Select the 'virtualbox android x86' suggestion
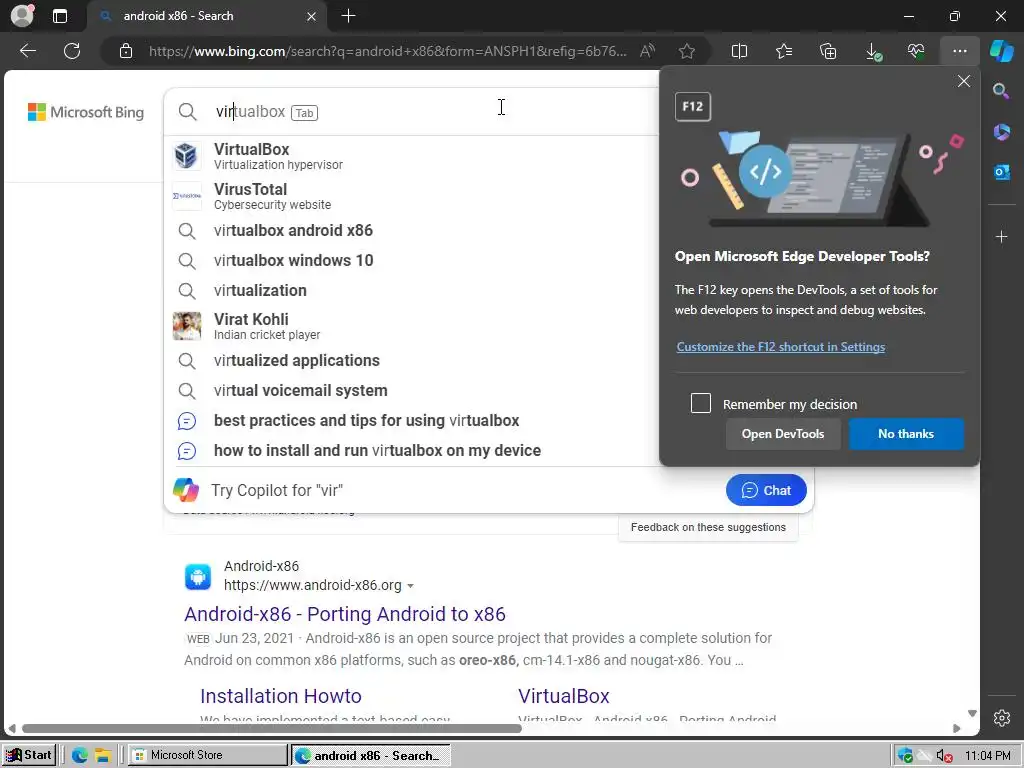Viewport: 1024px width, 768px height. (411, 231)
